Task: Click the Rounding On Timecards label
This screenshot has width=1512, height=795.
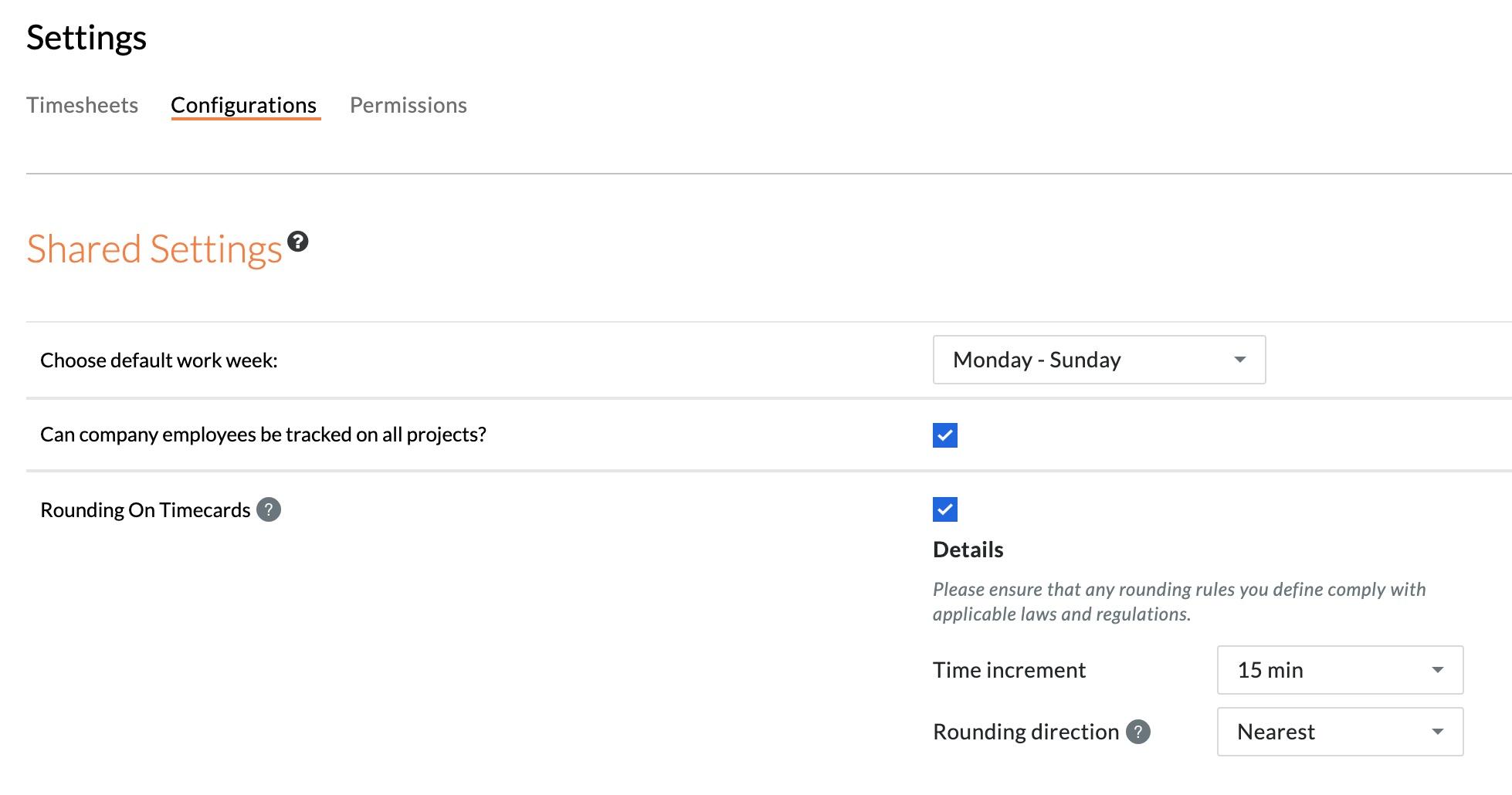Action: coord(145,510)
